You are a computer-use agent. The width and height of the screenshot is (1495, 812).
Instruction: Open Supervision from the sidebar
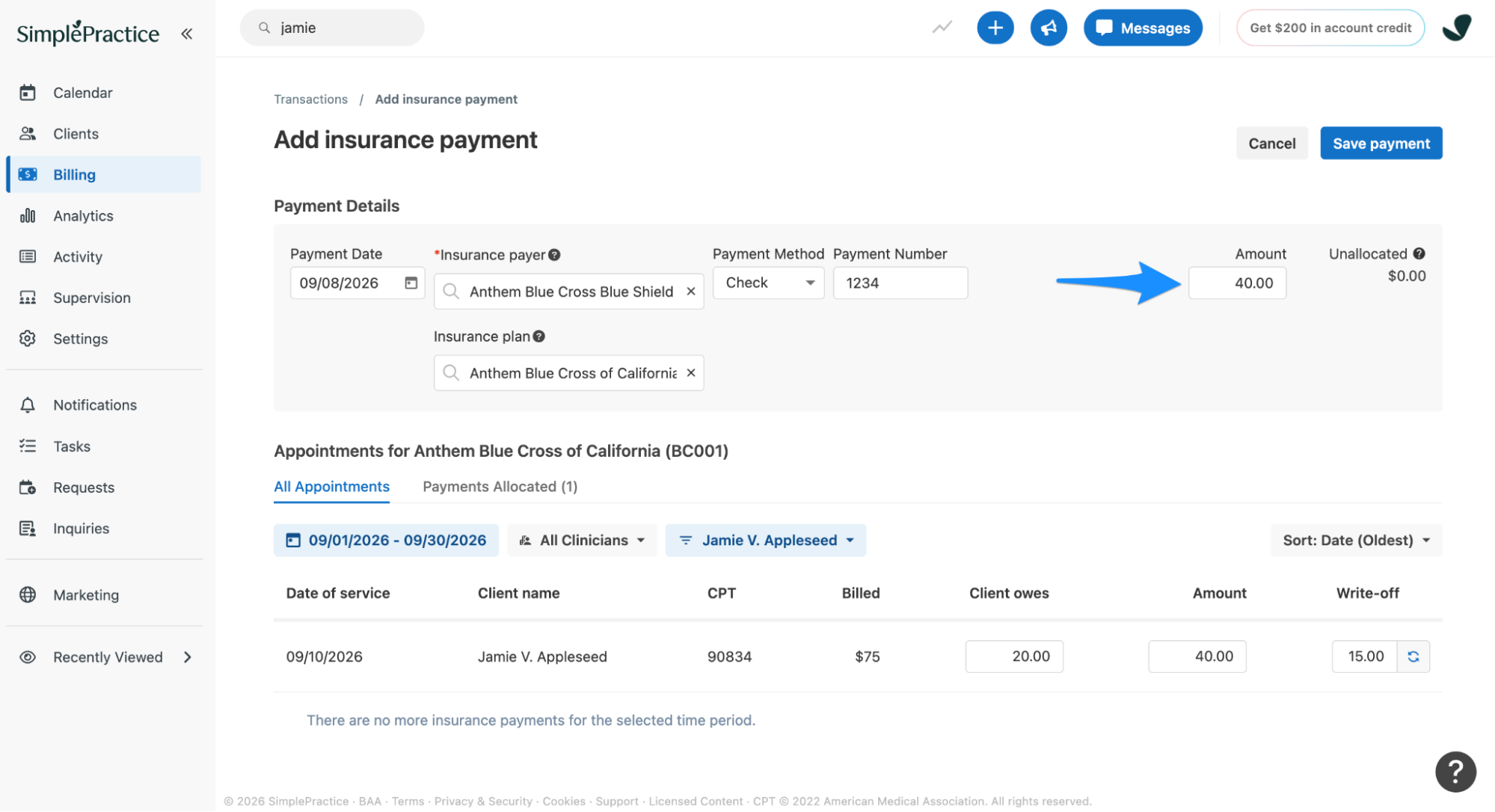(91, 298)
